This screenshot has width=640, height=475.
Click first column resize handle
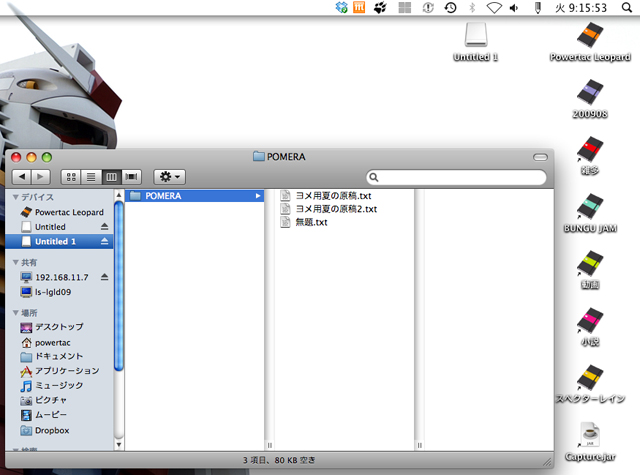coord(269,445)
